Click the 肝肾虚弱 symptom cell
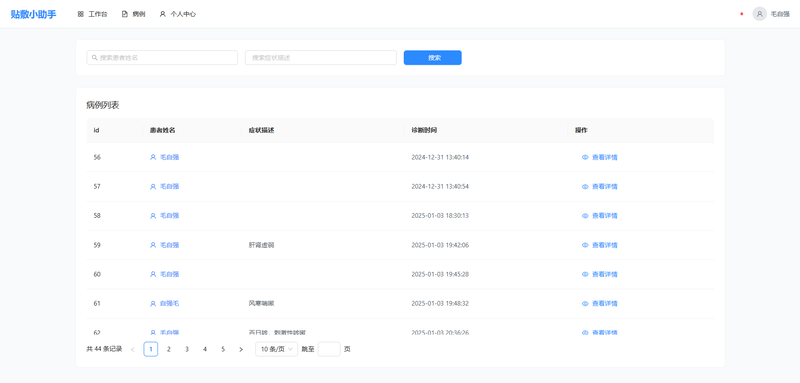800x383 pixels. coord(262,245)
